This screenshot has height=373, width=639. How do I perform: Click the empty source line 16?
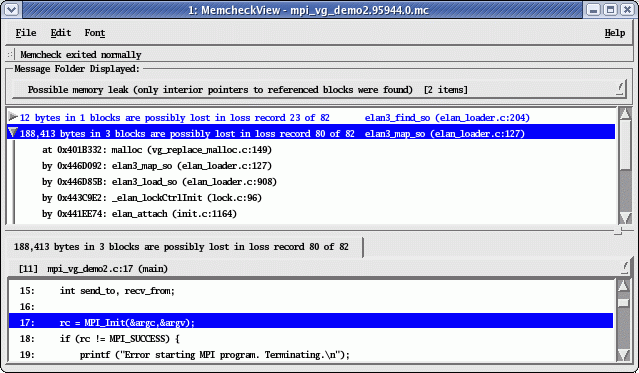point(311,307)
